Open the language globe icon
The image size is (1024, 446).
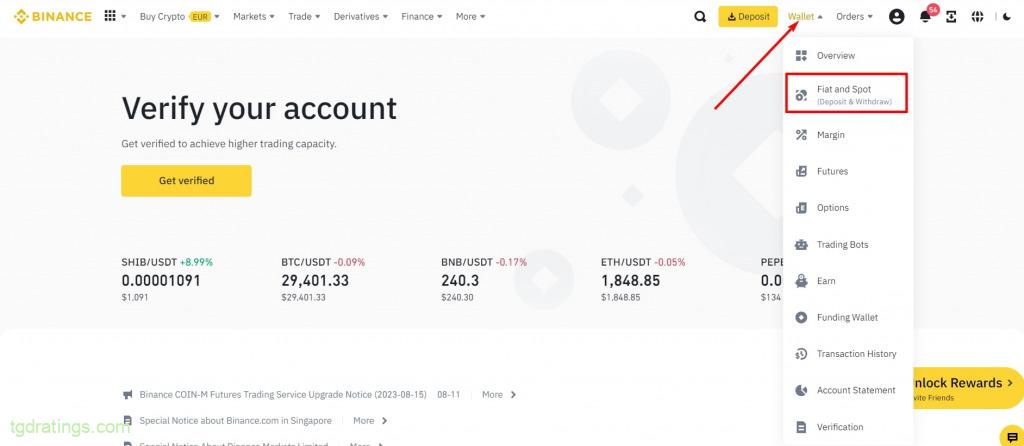pyautogui.click(x=978, y=17)
